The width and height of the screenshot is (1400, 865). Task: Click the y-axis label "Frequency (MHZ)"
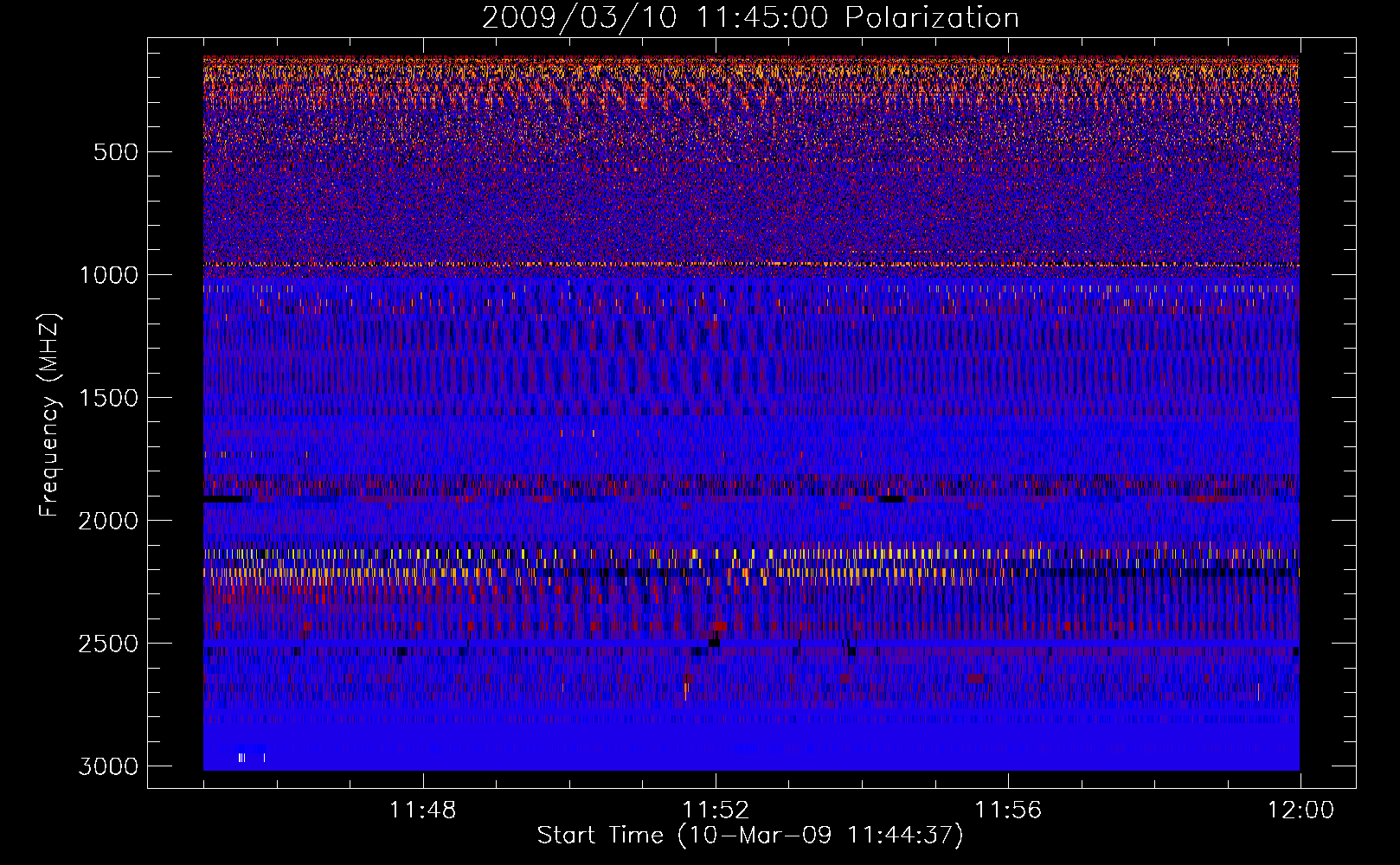click(x=50, y=415)
